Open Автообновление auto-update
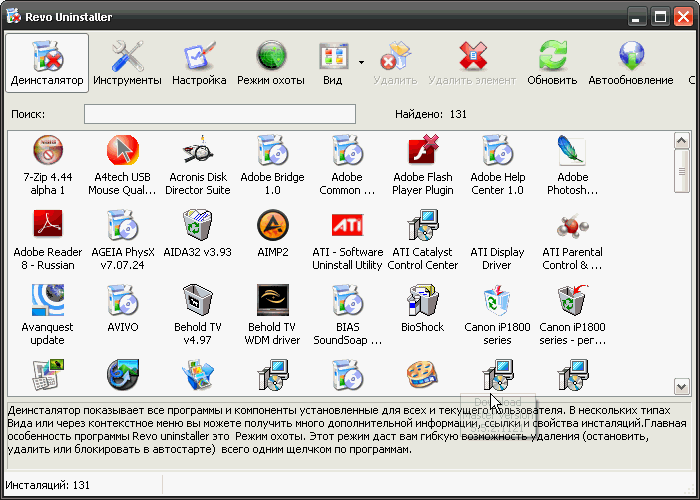The image size is (700, 500). click(631, 63)
